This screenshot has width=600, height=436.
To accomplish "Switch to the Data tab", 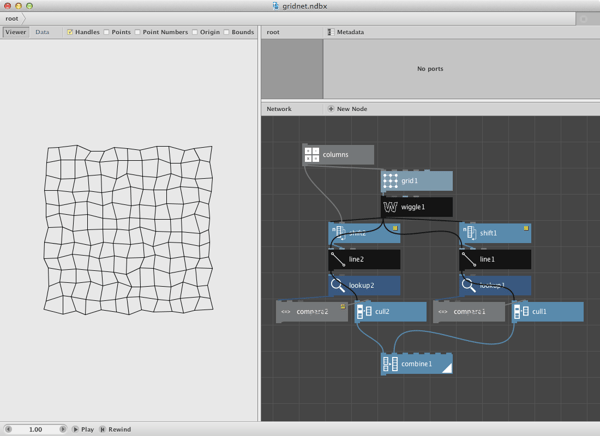I will click(42, 32).
